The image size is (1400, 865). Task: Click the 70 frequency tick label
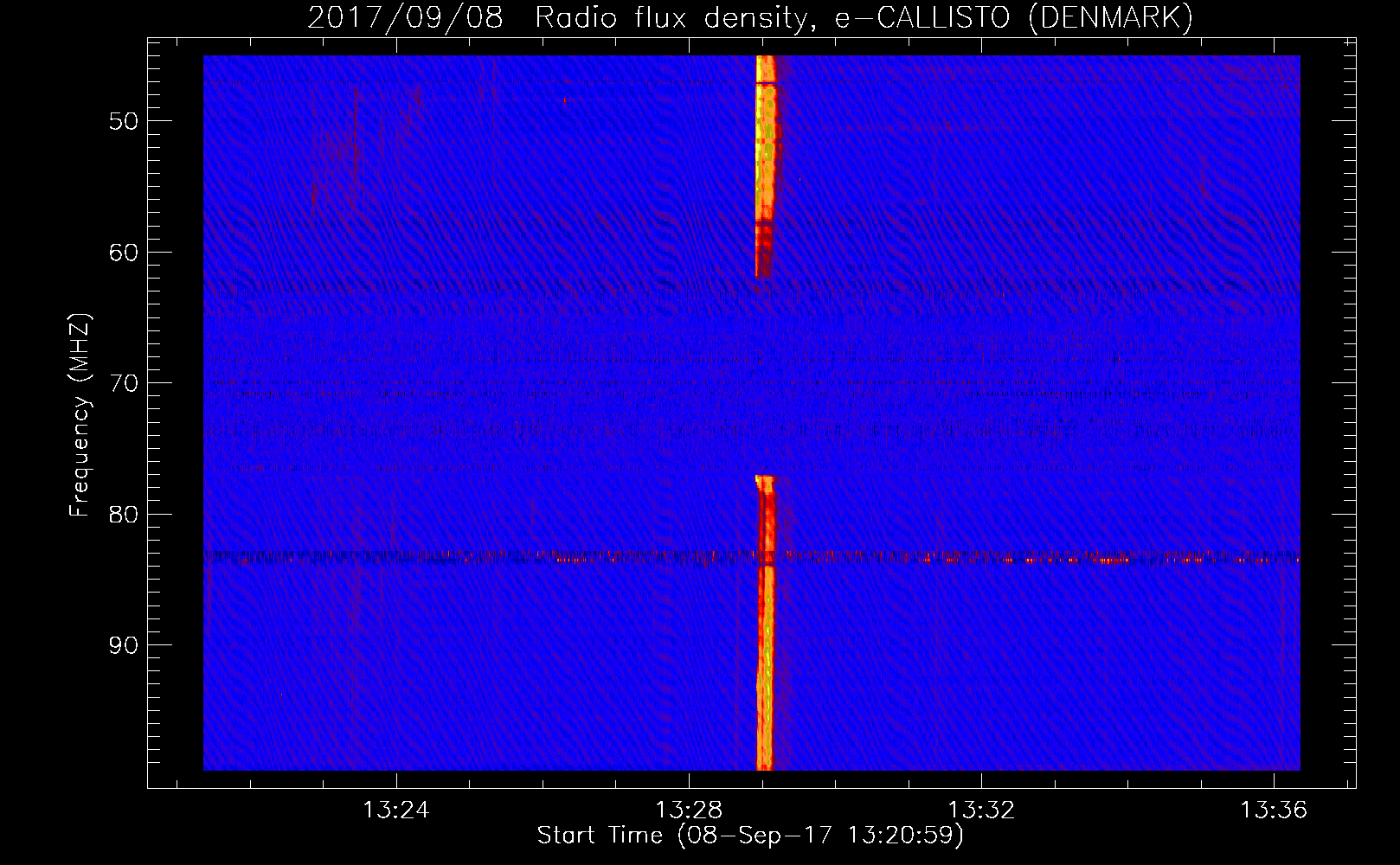point(123,383)
